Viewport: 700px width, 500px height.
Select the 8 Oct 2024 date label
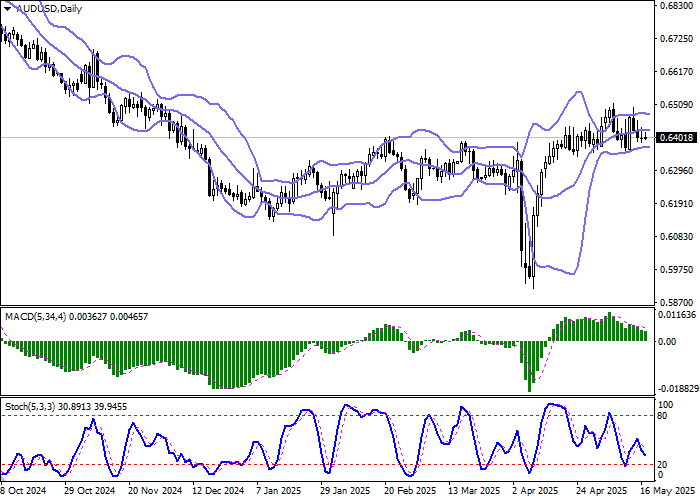(22, 491)
